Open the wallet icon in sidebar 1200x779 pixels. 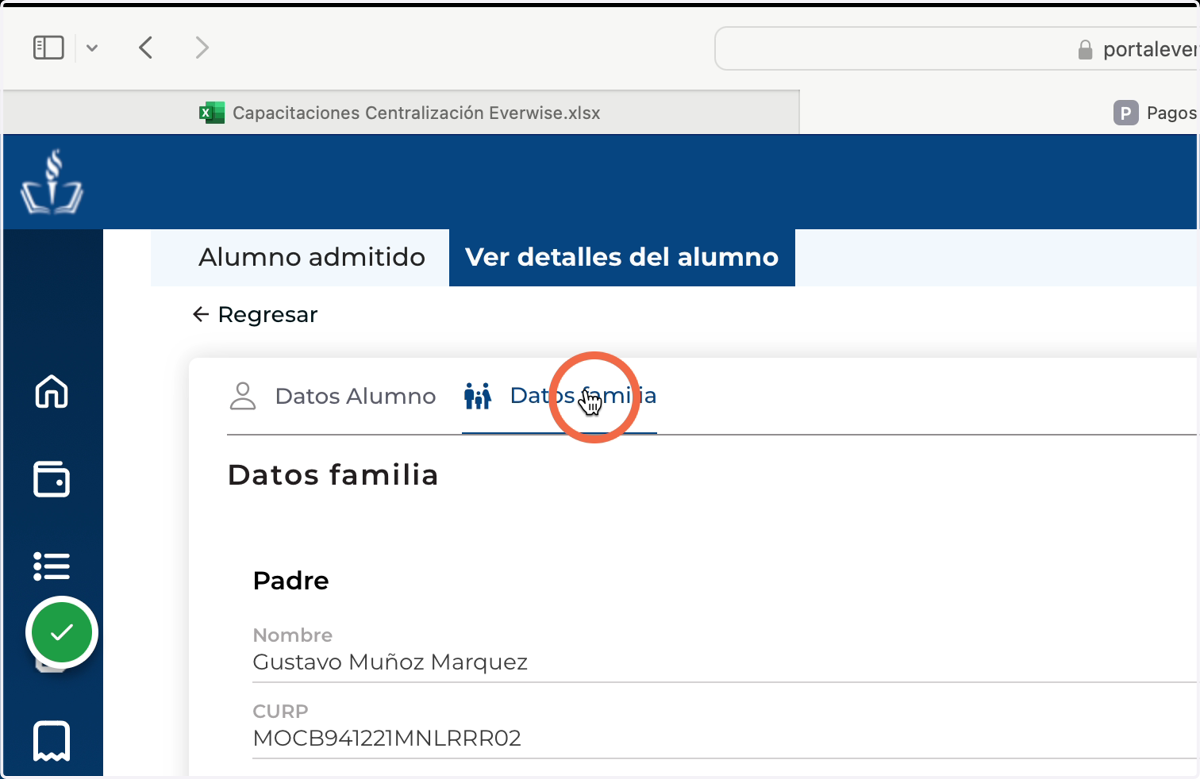pyautogui.click(x=52, y=479)
